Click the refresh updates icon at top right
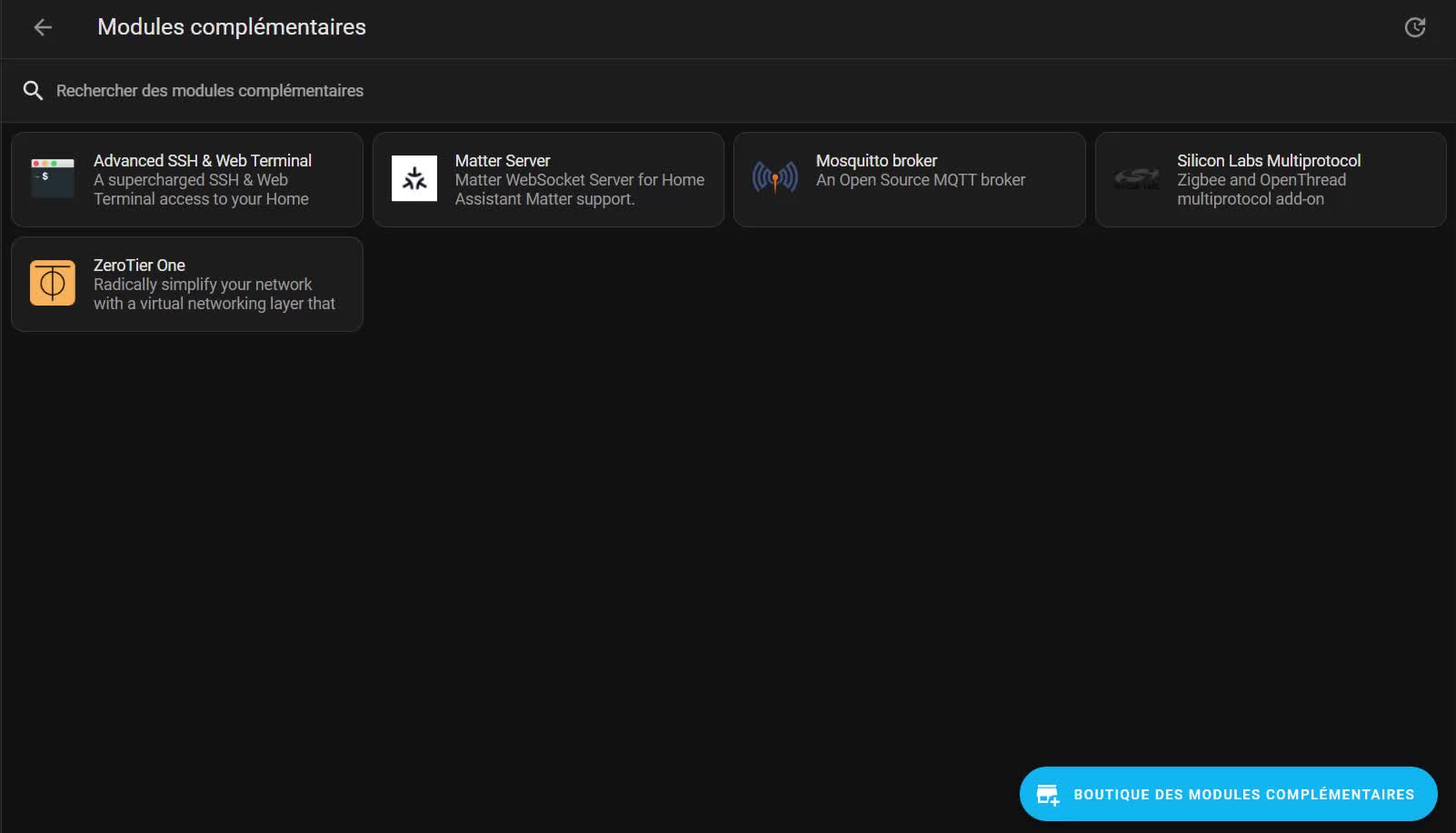This screenshot has width=1456, height=833. click(x=1415, y=27)
